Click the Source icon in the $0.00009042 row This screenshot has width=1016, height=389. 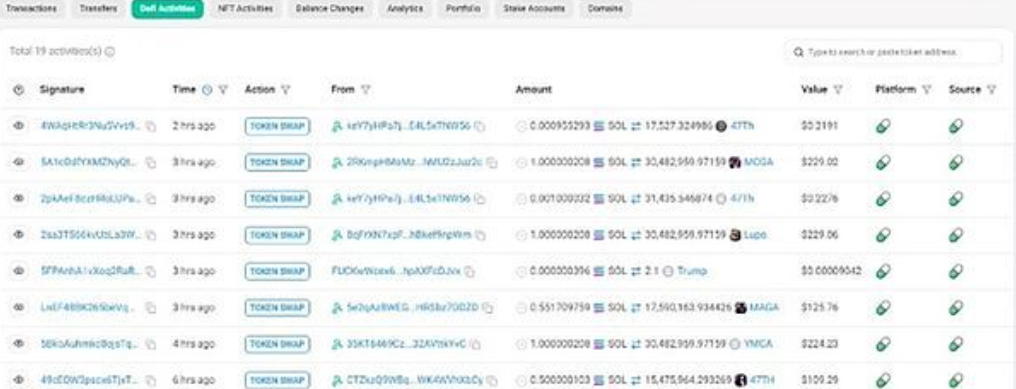click(x=956, y=272)
